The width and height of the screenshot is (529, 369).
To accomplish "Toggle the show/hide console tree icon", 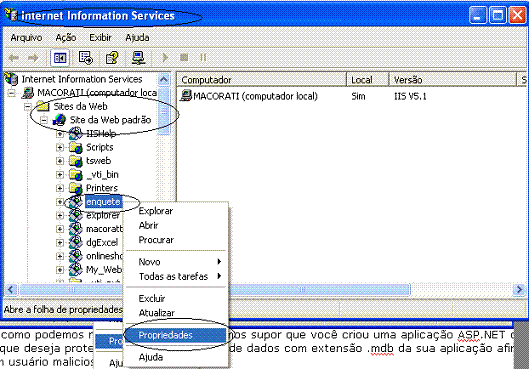I will point(60,58).
